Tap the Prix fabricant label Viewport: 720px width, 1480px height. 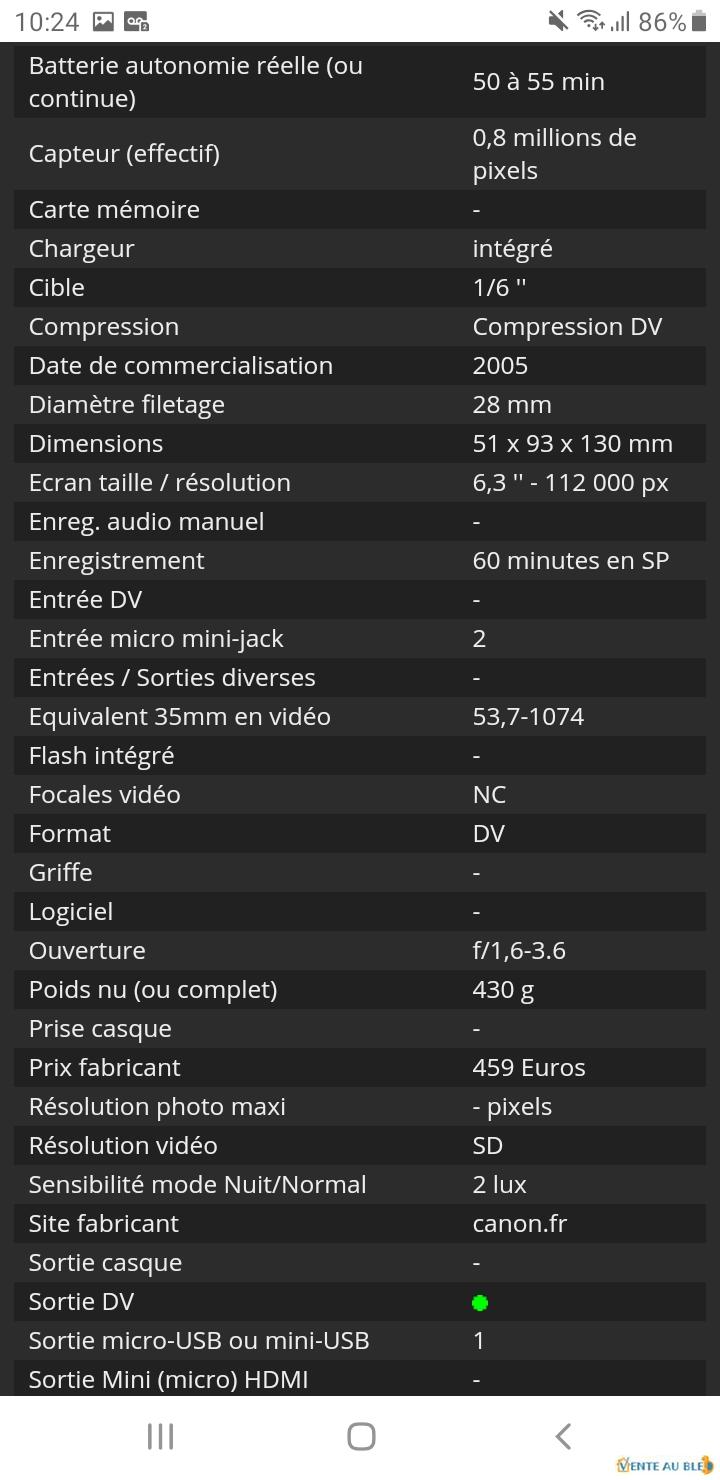105,1067
